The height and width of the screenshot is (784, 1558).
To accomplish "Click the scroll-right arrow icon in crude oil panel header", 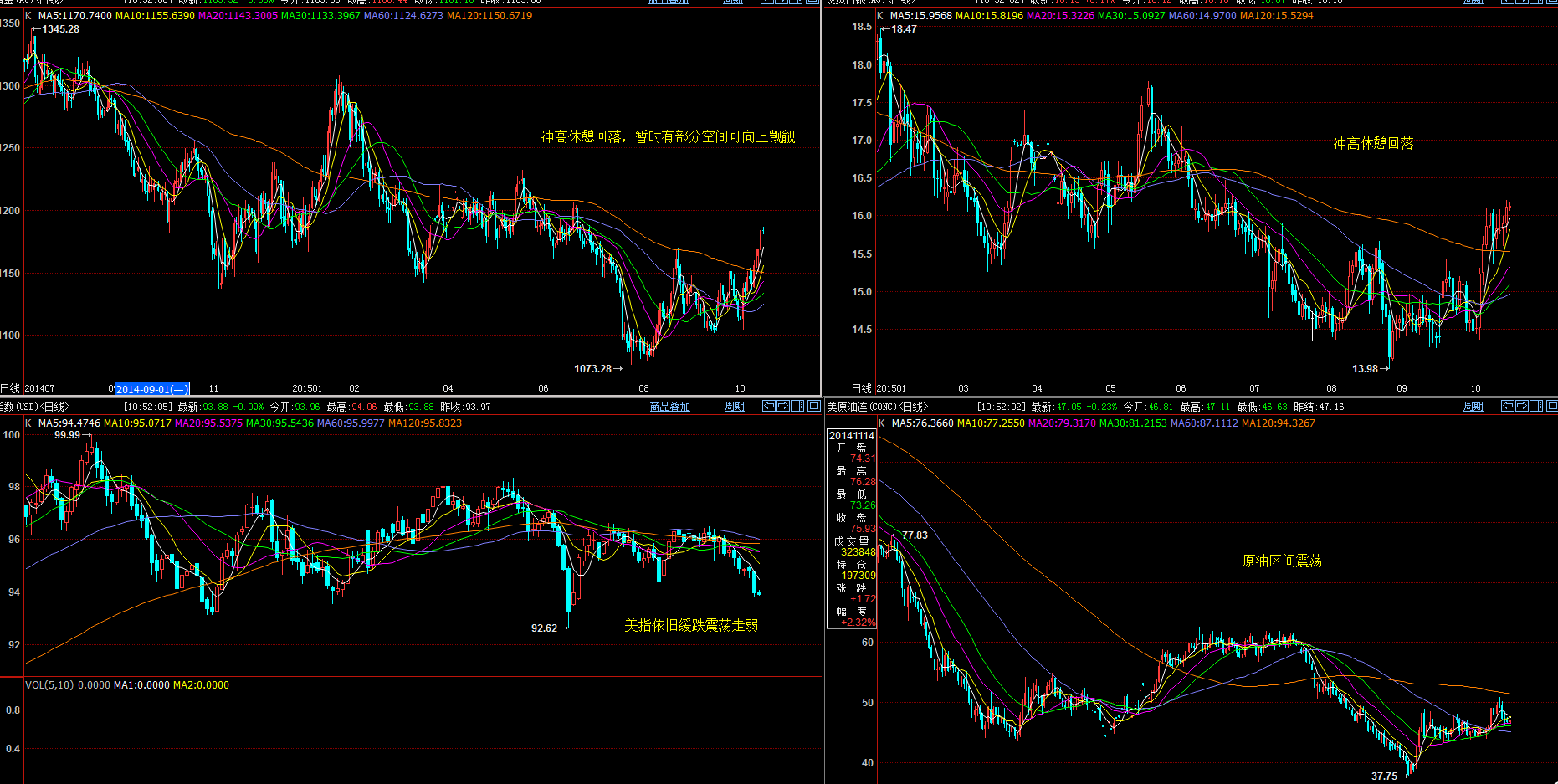I will 1522,406.
